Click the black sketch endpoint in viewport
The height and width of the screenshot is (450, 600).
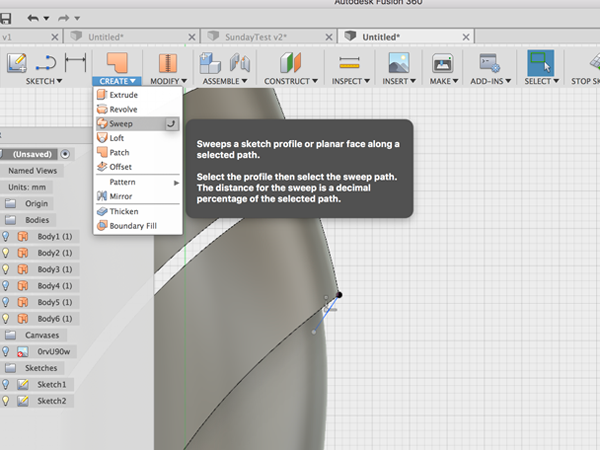[x=339, y=295]
